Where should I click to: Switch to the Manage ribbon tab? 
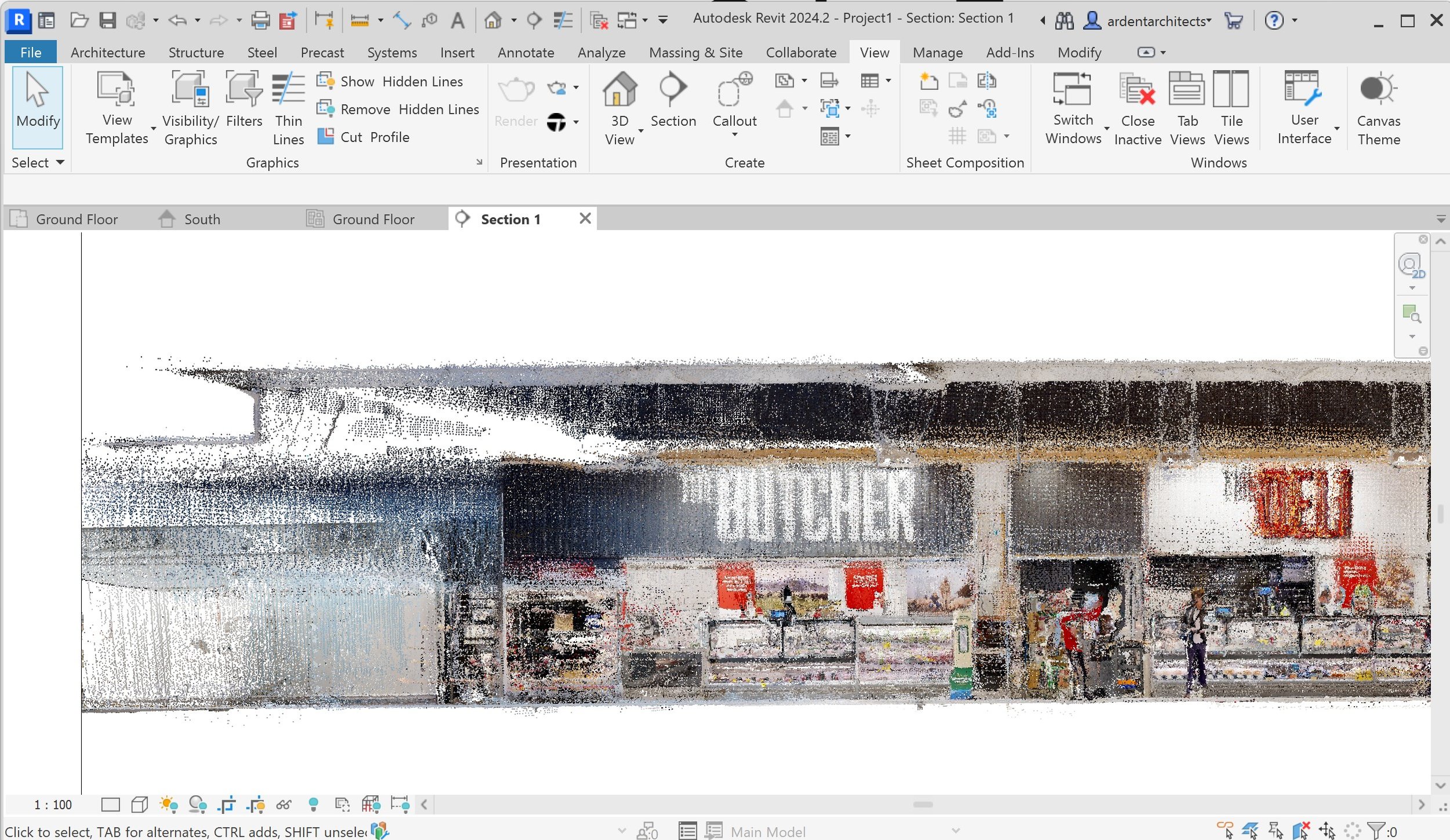937,52
